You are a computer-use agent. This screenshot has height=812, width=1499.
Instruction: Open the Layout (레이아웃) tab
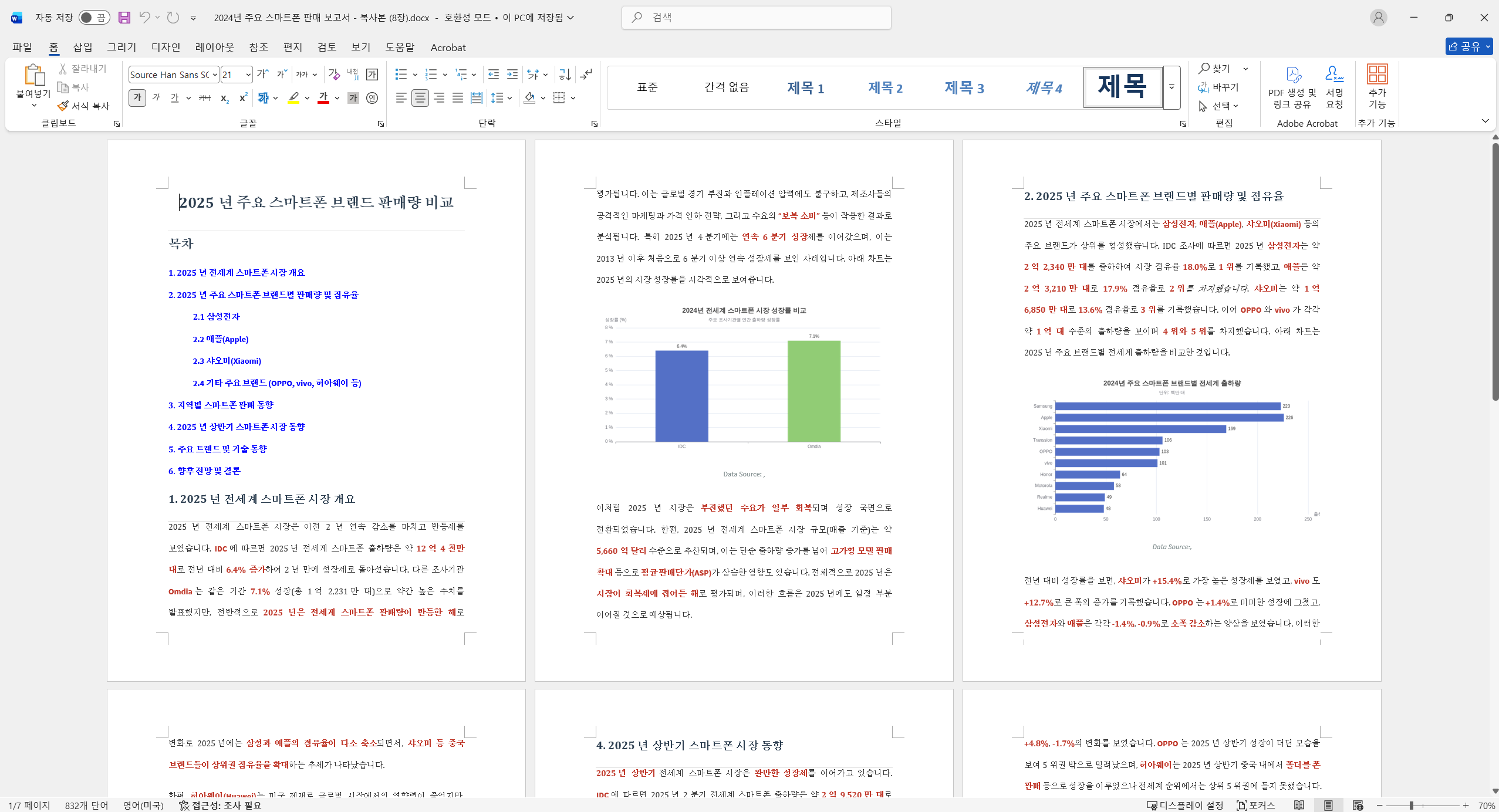pyautogui.click(x=215, y=47)
